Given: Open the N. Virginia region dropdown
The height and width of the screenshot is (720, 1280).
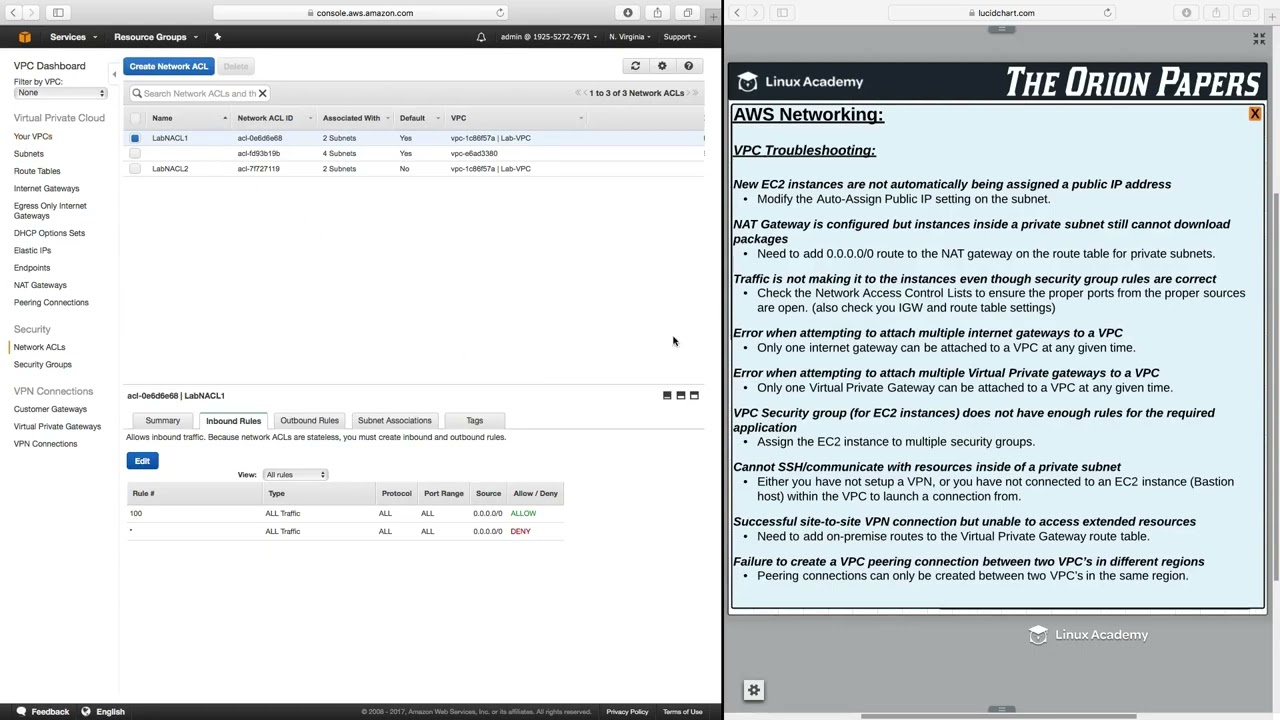Looking at the screenshot, I should point(630,37).
